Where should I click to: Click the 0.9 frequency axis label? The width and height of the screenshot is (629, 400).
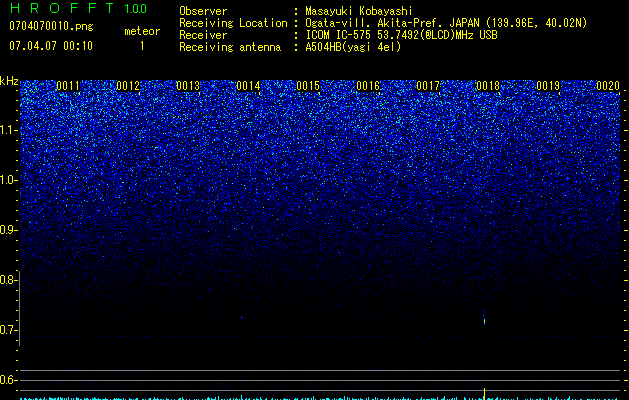click(x=8, y=230)
